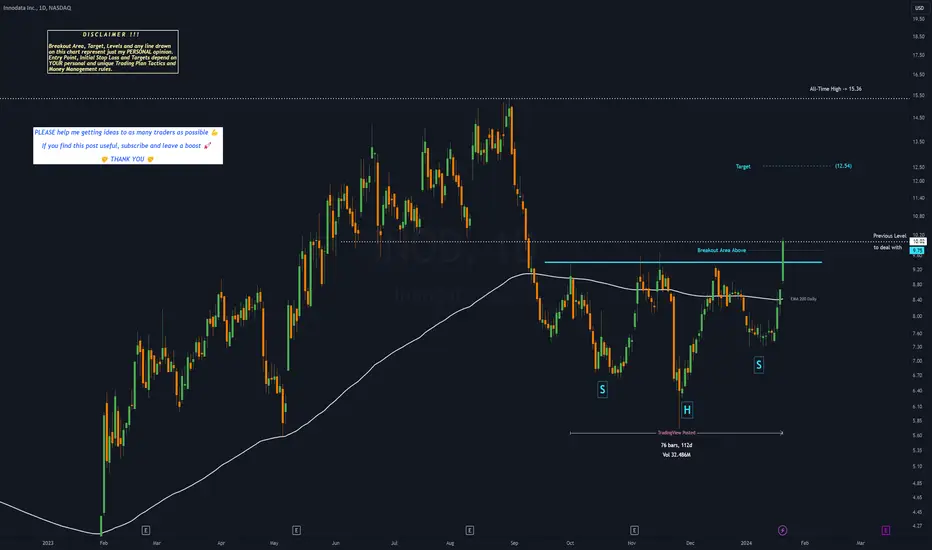Open the USD currency selector
Viewport: 932px width, 550px height.
919,8
